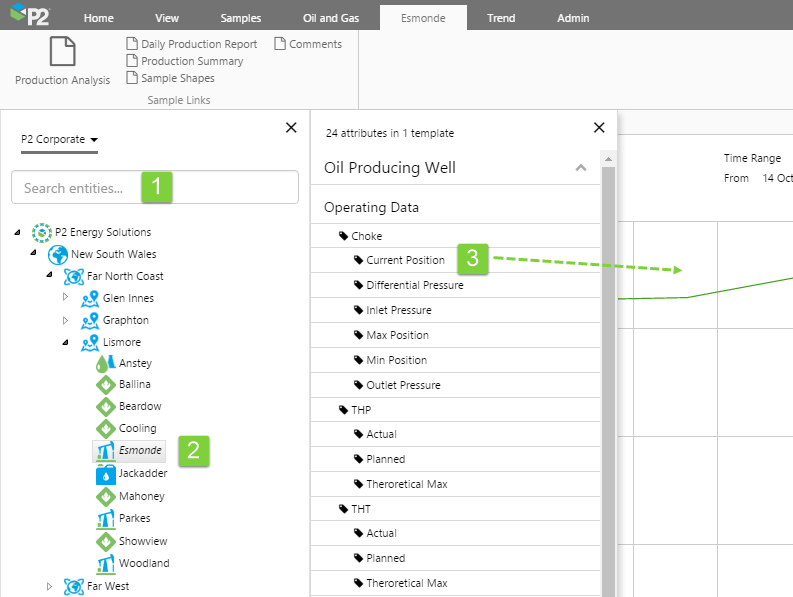This screenshot has height=597, width=793.
Task: Click the Ballina green diamond icon
Action: 105,385
